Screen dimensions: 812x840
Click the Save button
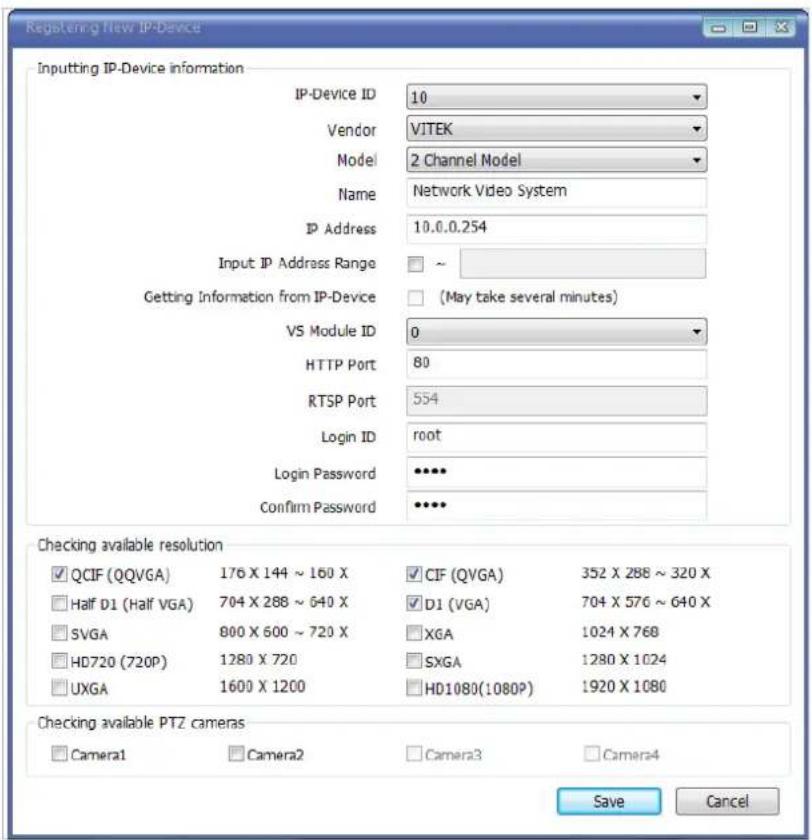click(x=609, y=801)
